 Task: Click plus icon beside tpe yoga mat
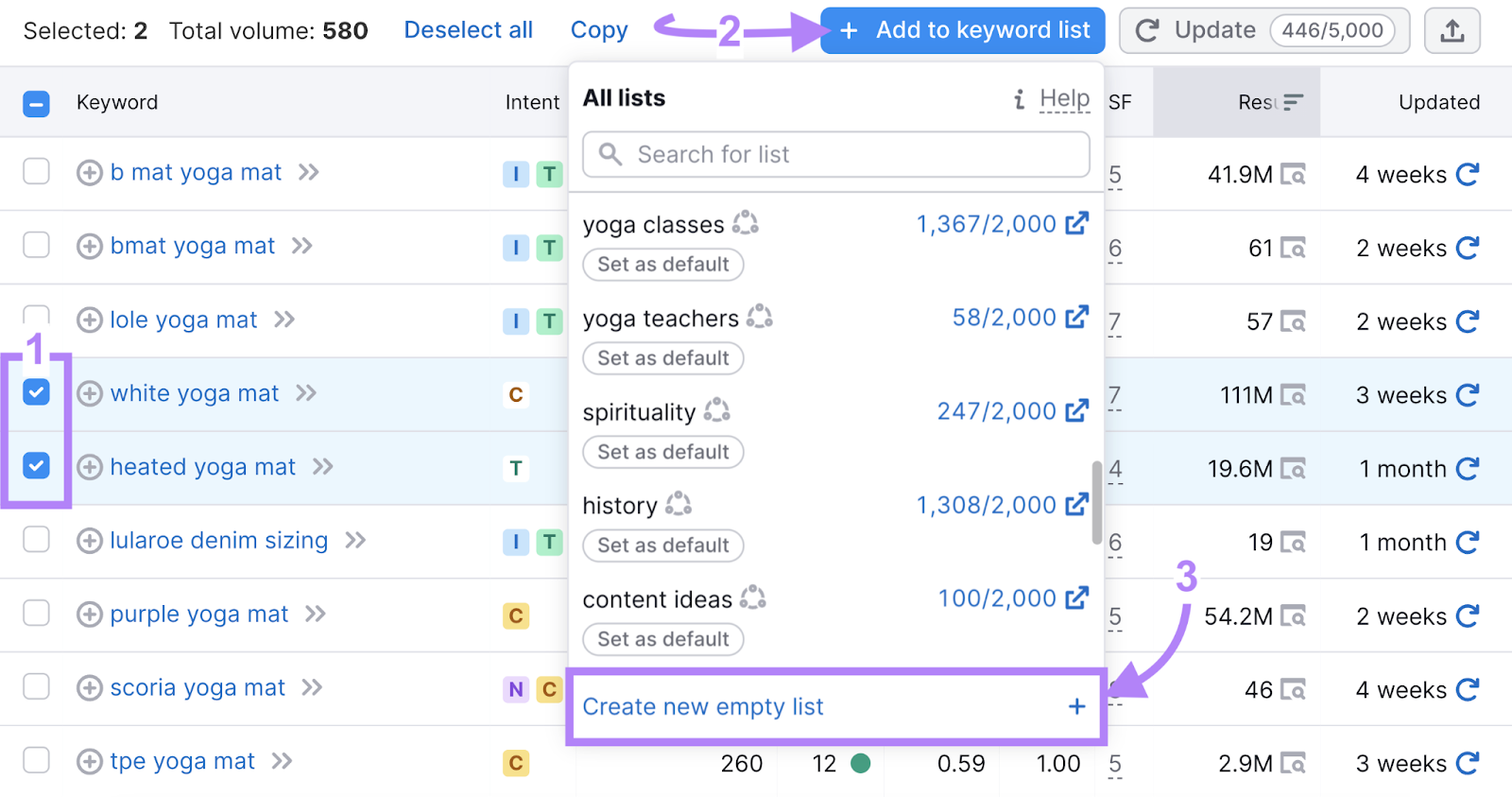coord(90,761)
